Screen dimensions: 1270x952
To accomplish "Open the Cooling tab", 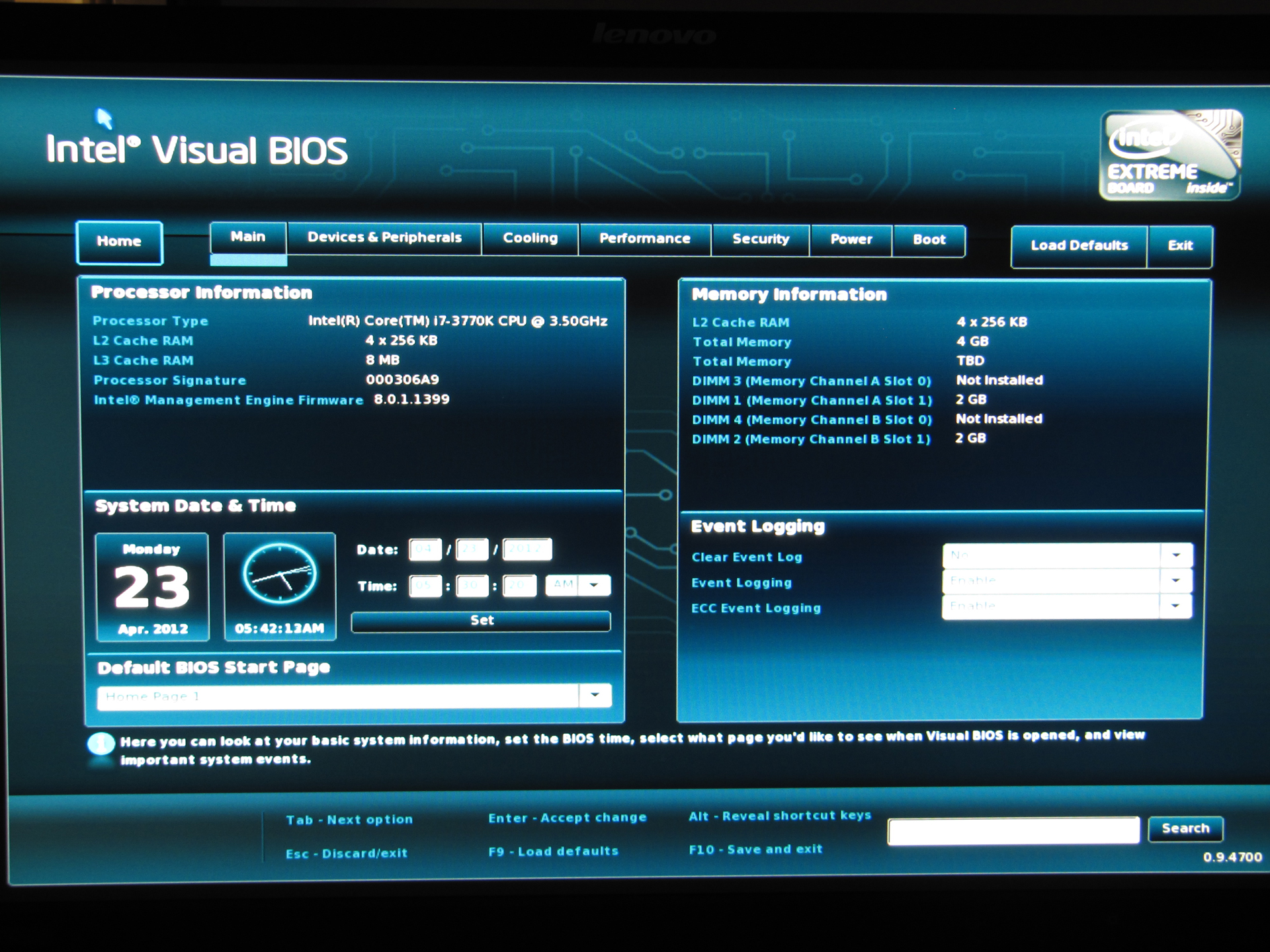I will click(x=530, y=239).
